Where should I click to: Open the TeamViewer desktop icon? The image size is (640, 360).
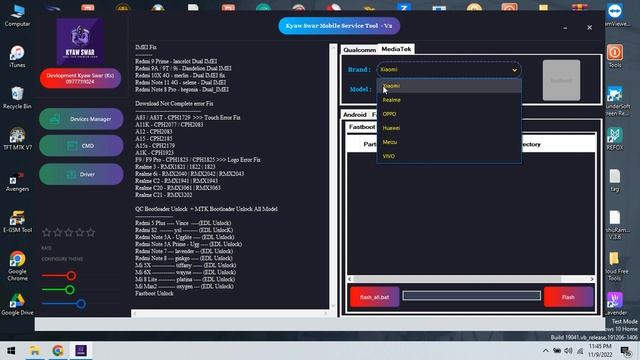tap(616, 15)
